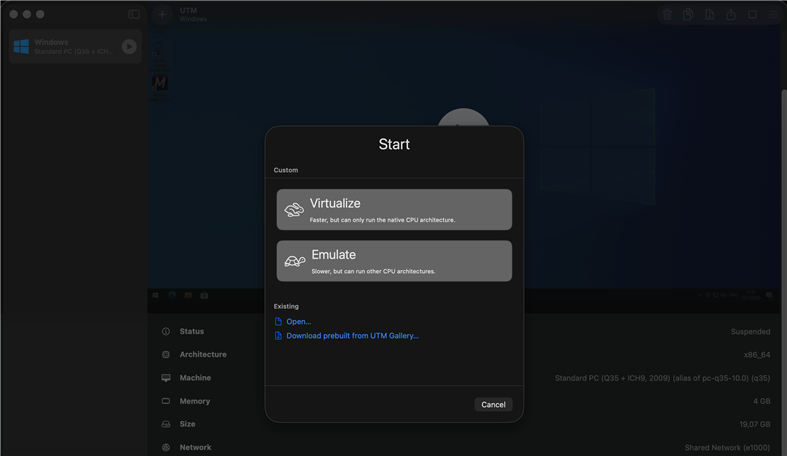The height and width of the screenshot is (456, 787).
Task: Click the Network globe icon
Action: click(x=166, y=447)
